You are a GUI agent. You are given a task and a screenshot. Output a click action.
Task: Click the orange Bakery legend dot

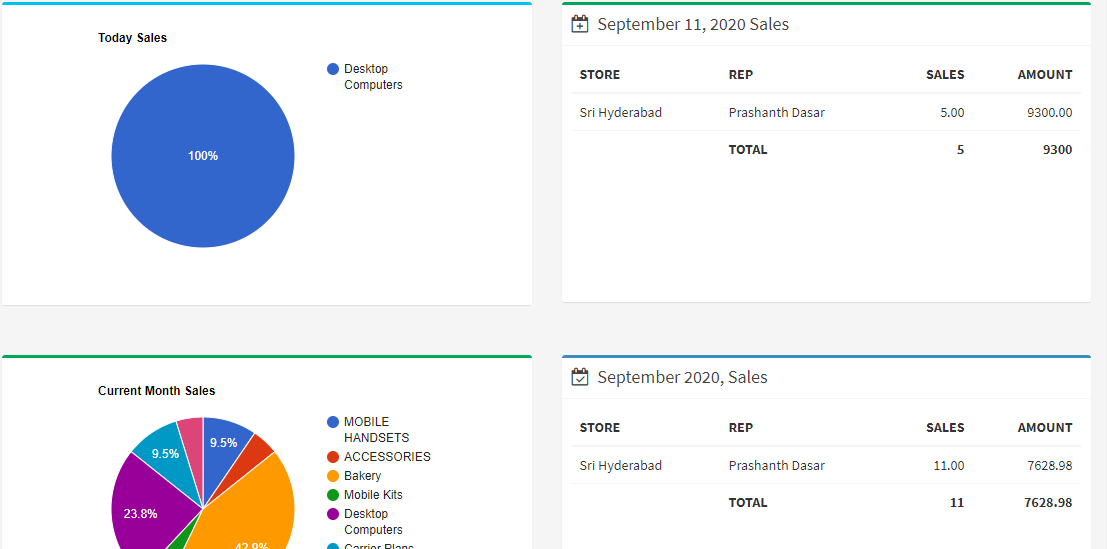click(333, 476)
